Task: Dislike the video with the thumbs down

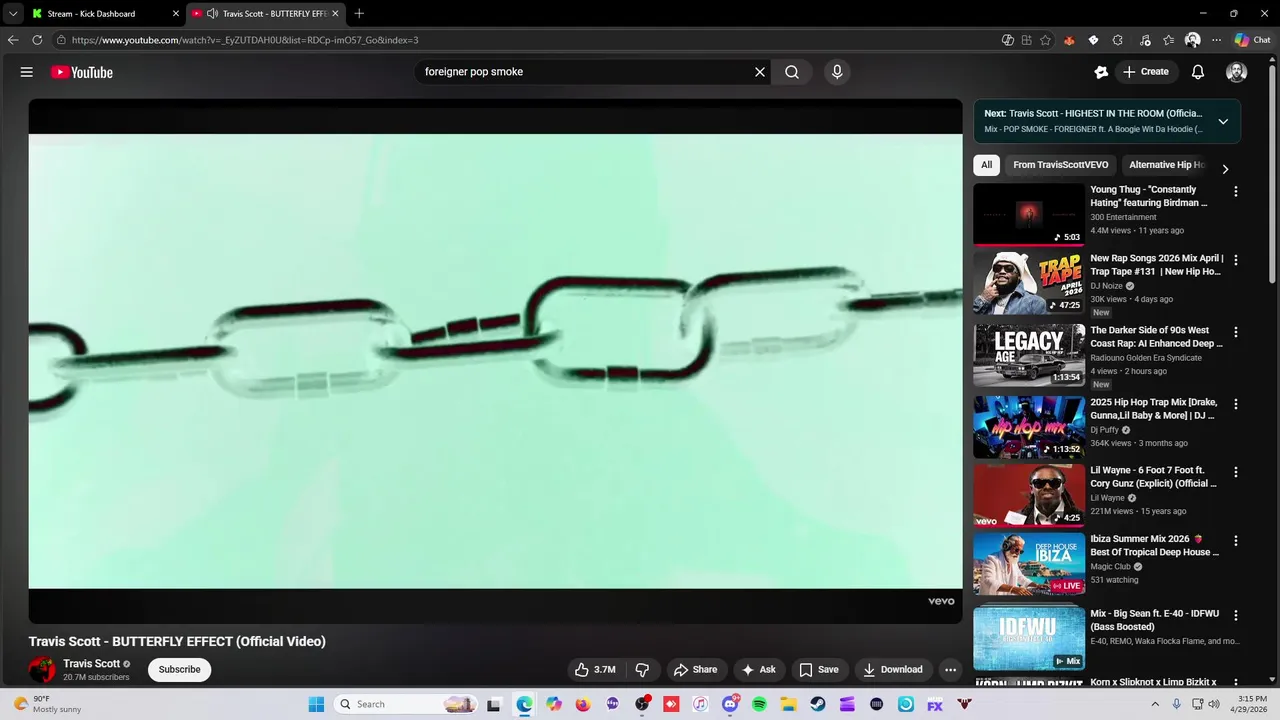Action: tap(643, 670)
